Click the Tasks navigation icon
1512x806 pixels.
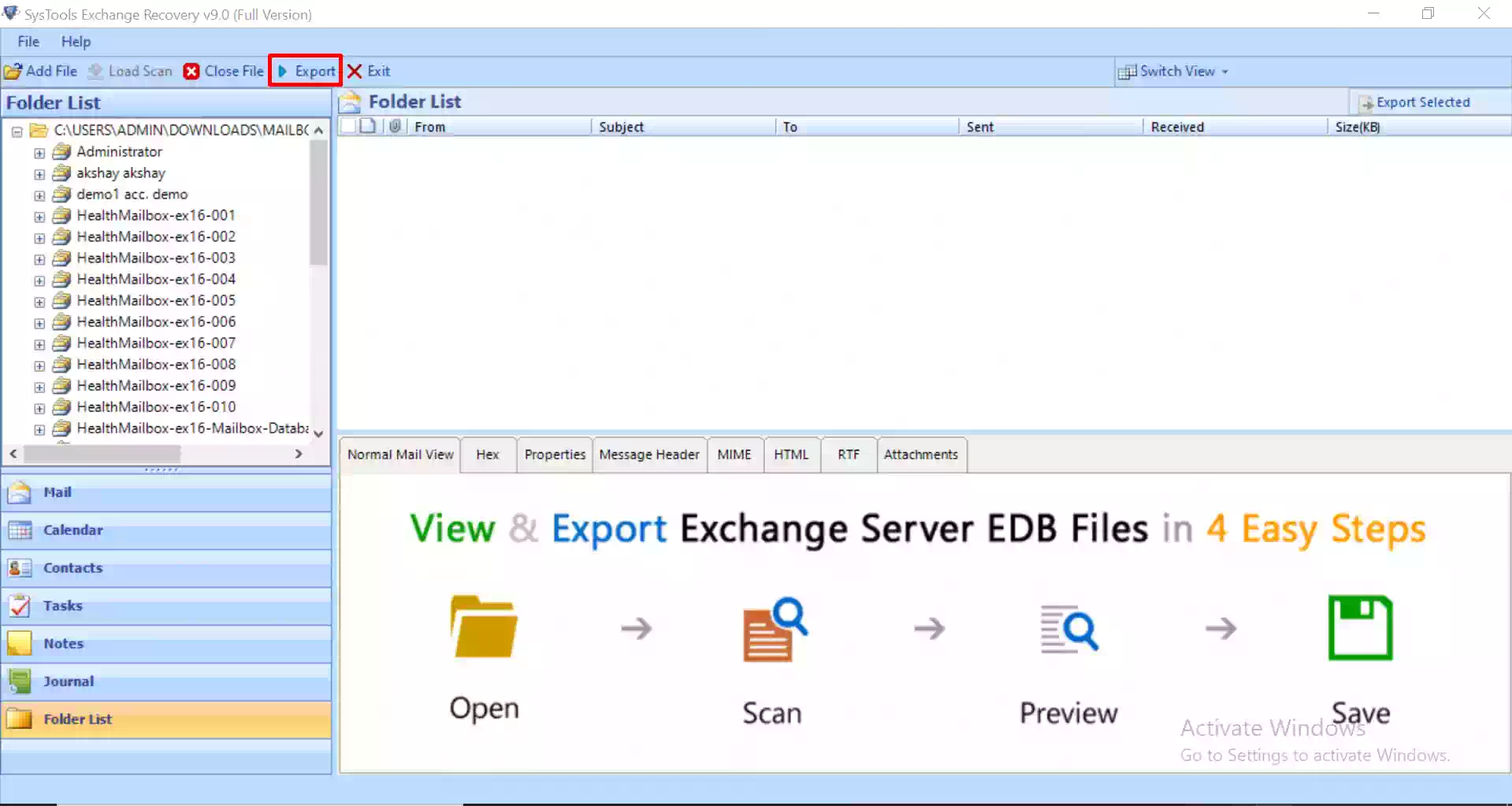pos(19,606)
